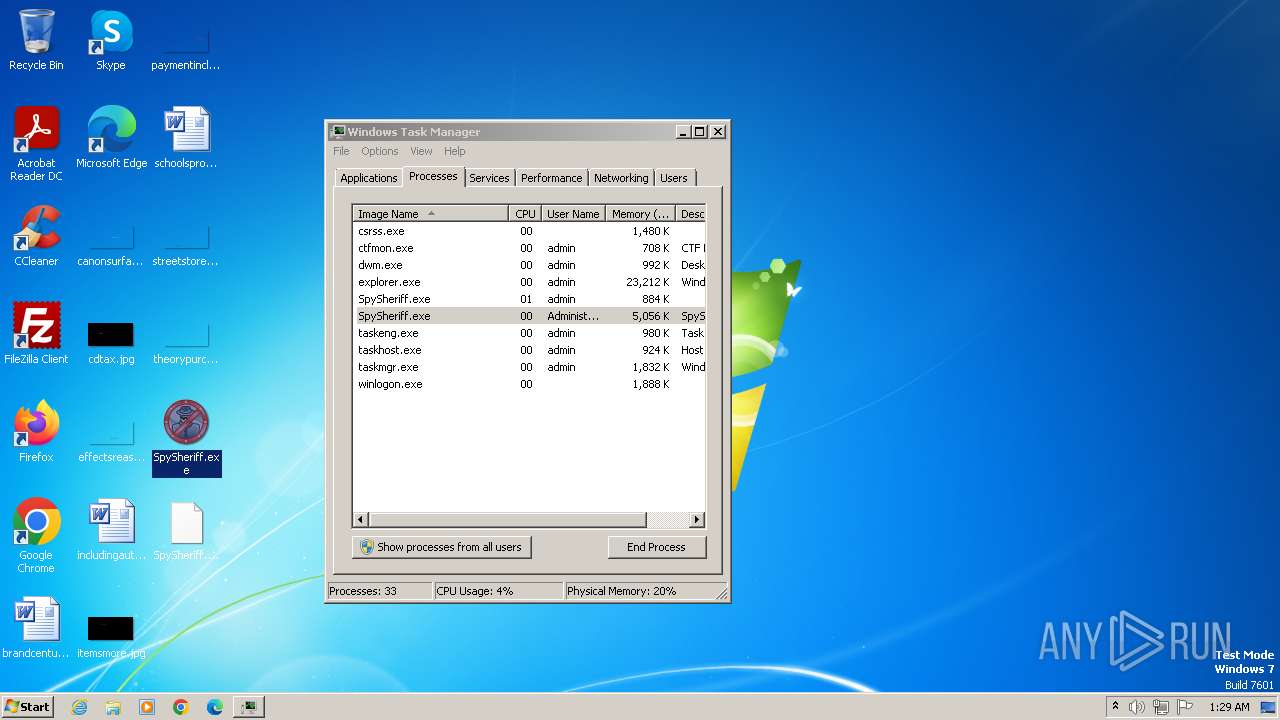Open Windows Media Player taskbar icon
The height and width of the screenshot is (720, 1280).
click(x=147, y=707)
